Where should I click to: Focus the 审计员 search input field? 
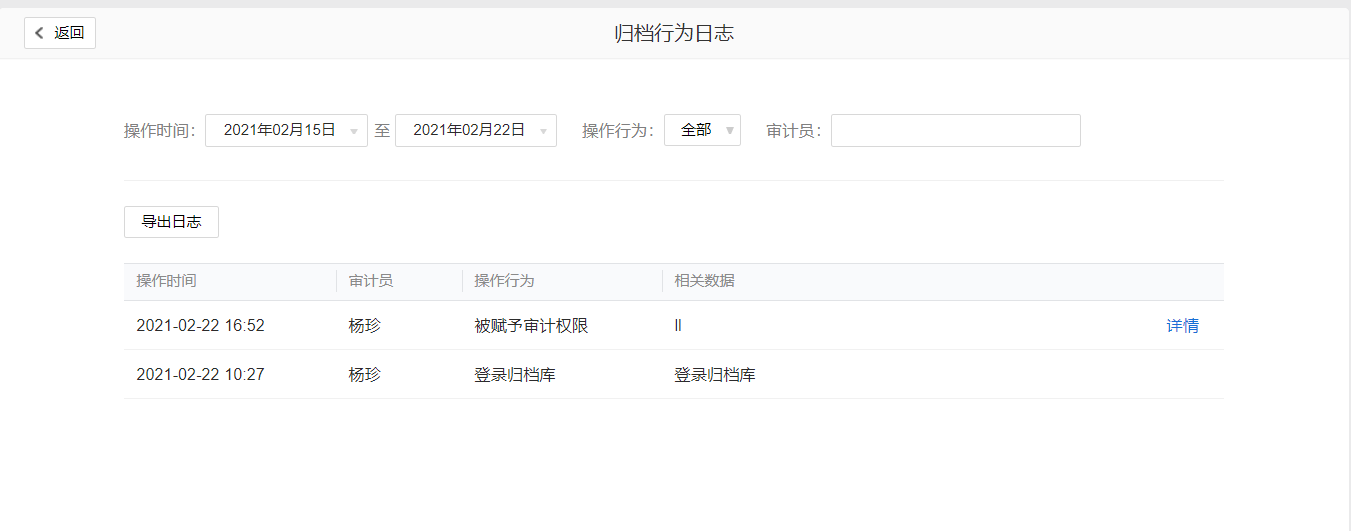pos(955,130)
